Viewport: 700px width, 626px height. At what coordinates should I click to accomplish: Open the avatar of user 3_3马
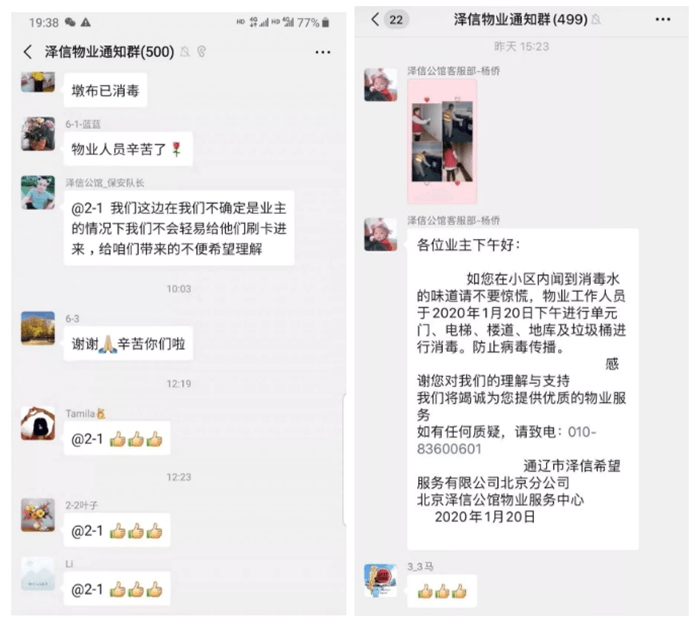380,580
